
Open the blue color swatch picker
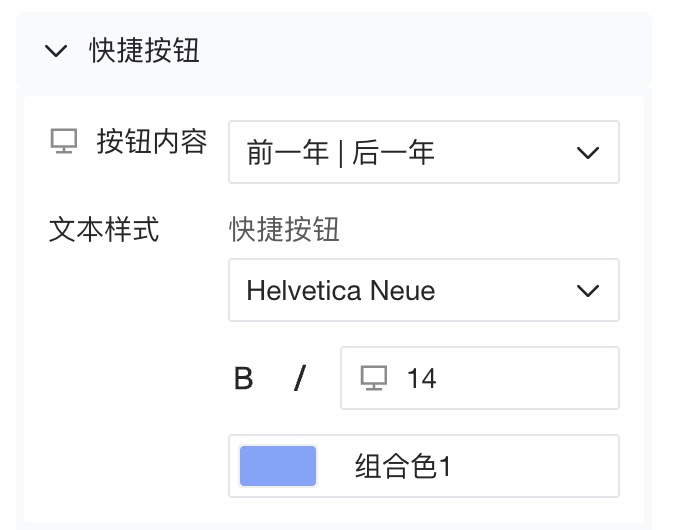pos(278,466)
